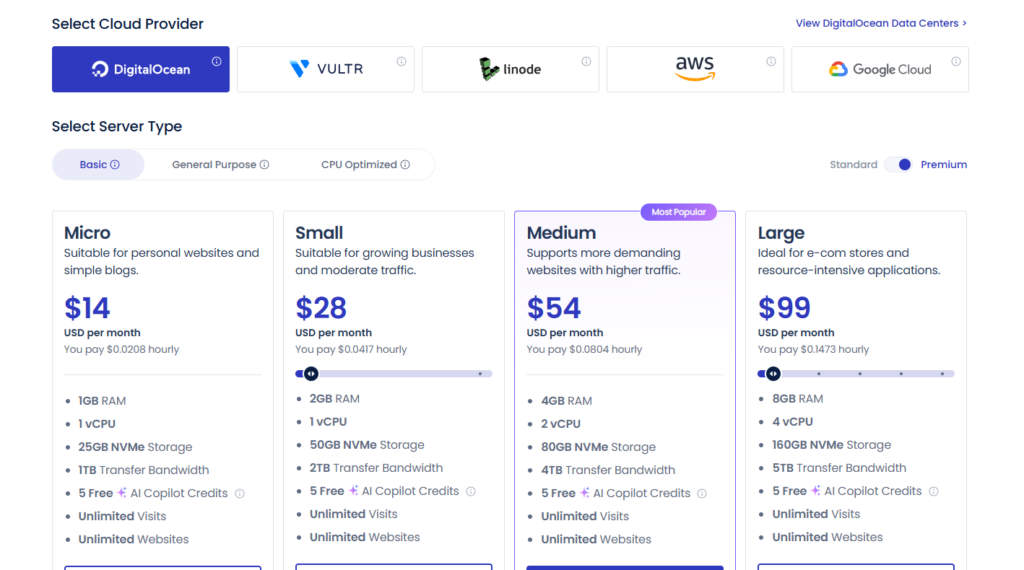The width and height of the screenshot is (1024, 570).
Task: Toggle the Standard/Premium switch
Action: 899,165
